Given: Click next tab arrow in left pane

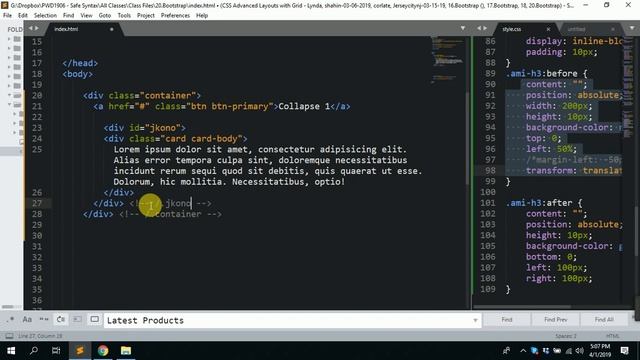Looking at the screenshot, I should click(x=37, y=28).
